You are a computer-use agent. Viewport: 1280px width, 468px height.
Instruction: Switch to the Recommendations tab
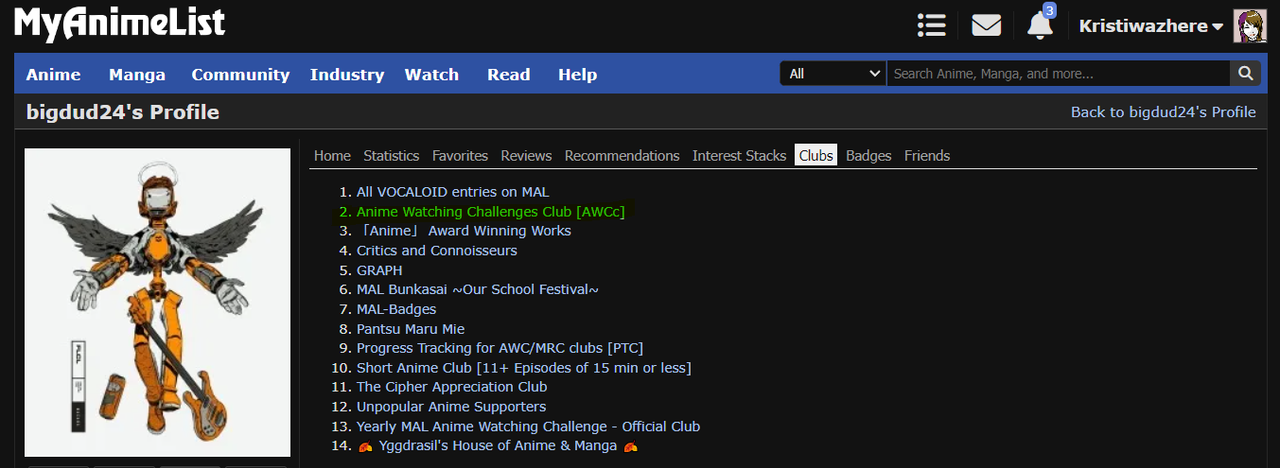click(x=622, y=155)
